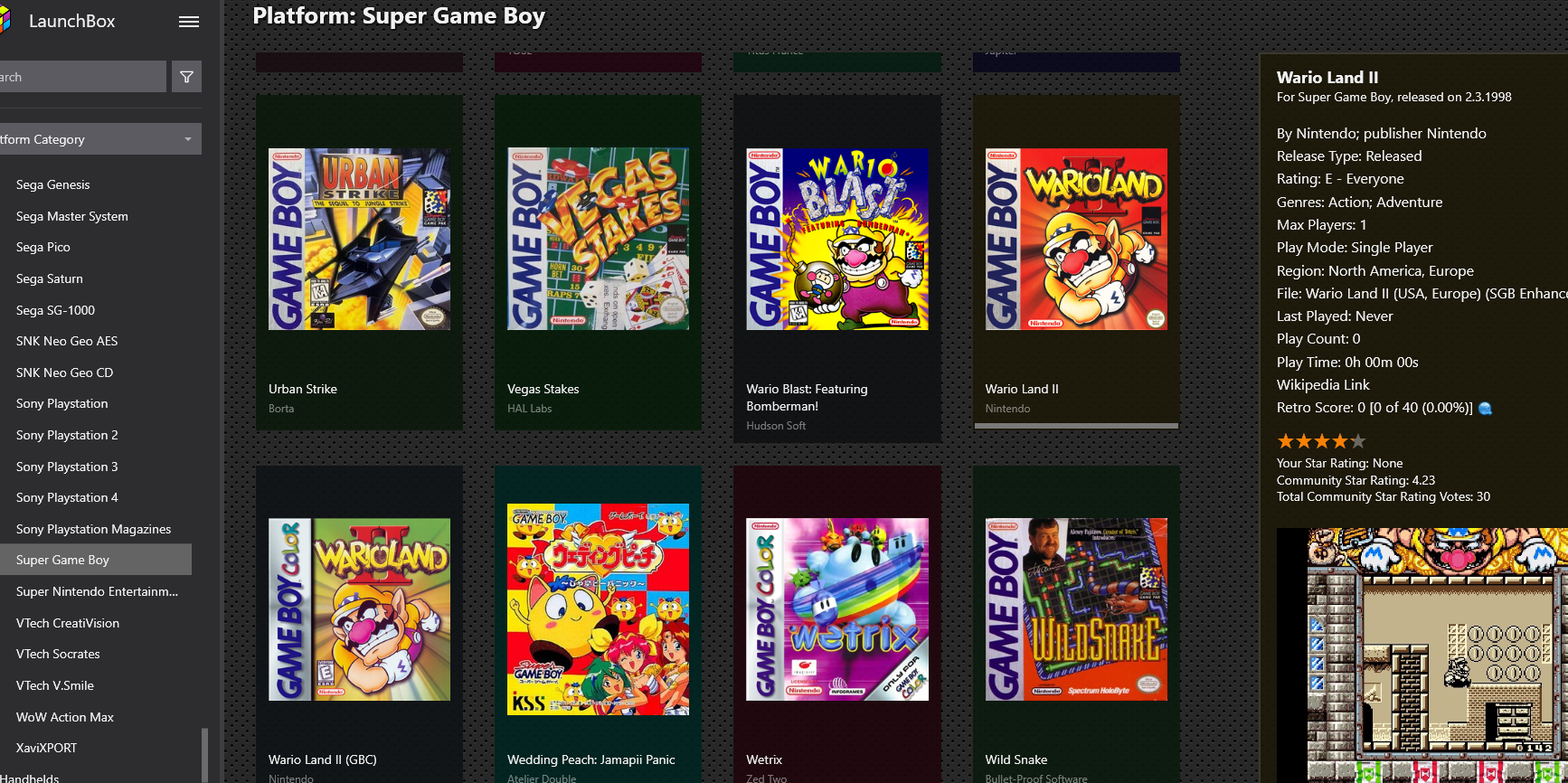Click the Urban Strike title text
The image size is (1568, 783).
pyautogui.click(x=303, y=389)
